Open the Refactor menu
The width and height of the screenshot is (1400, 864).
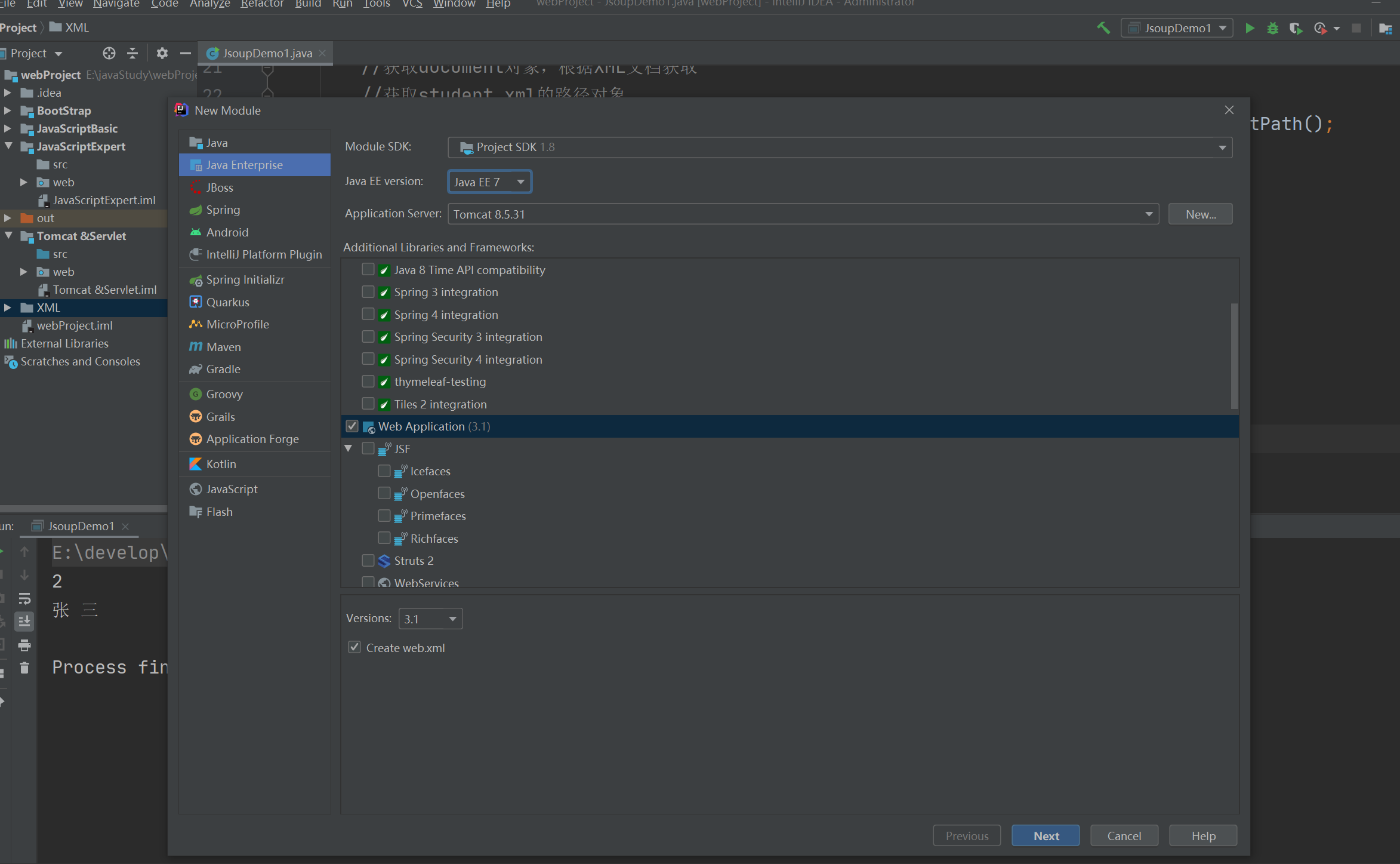pyautogui.click(x=262, y=4)
